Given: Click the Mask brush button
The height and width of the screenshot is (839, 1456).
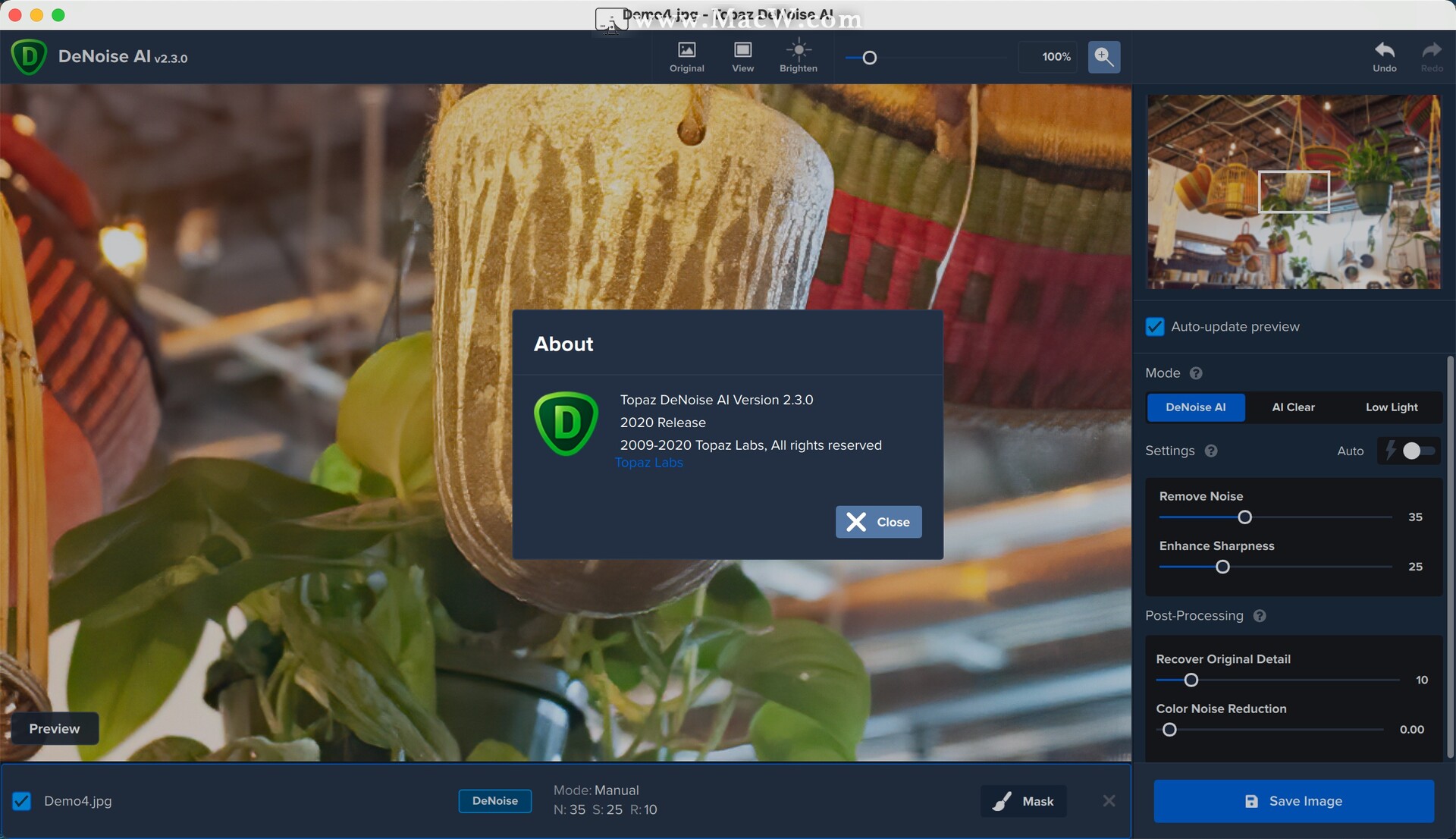Looking at the screenshot, I should (x=1023, y=801).
